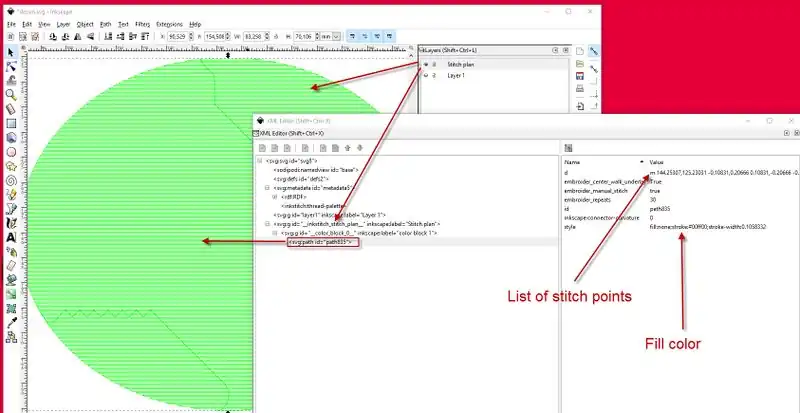Screen dimensions: 800x413
Task: Select the Star polygon tool
Action: coord(11,166)
